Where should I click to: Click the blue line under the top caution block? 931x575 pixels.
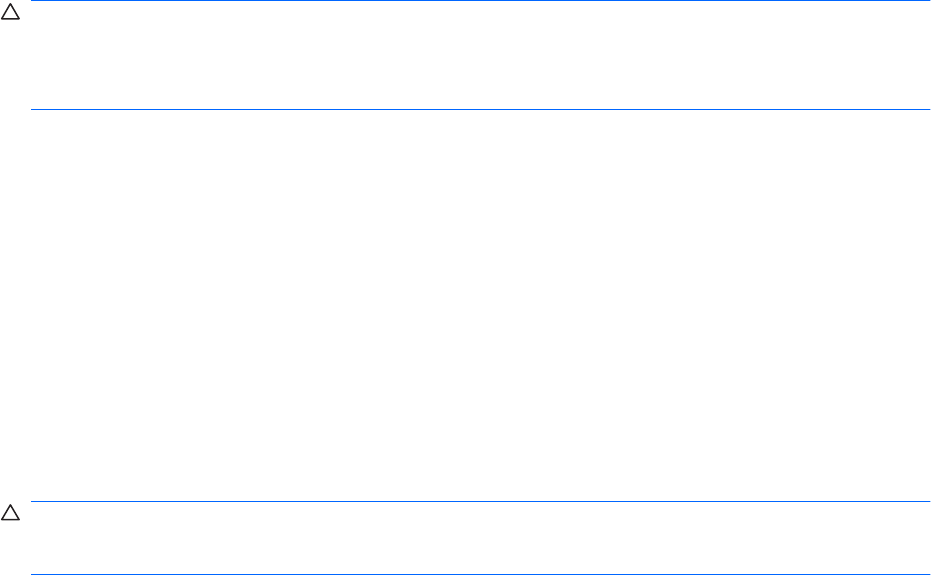tap(480, 109)
